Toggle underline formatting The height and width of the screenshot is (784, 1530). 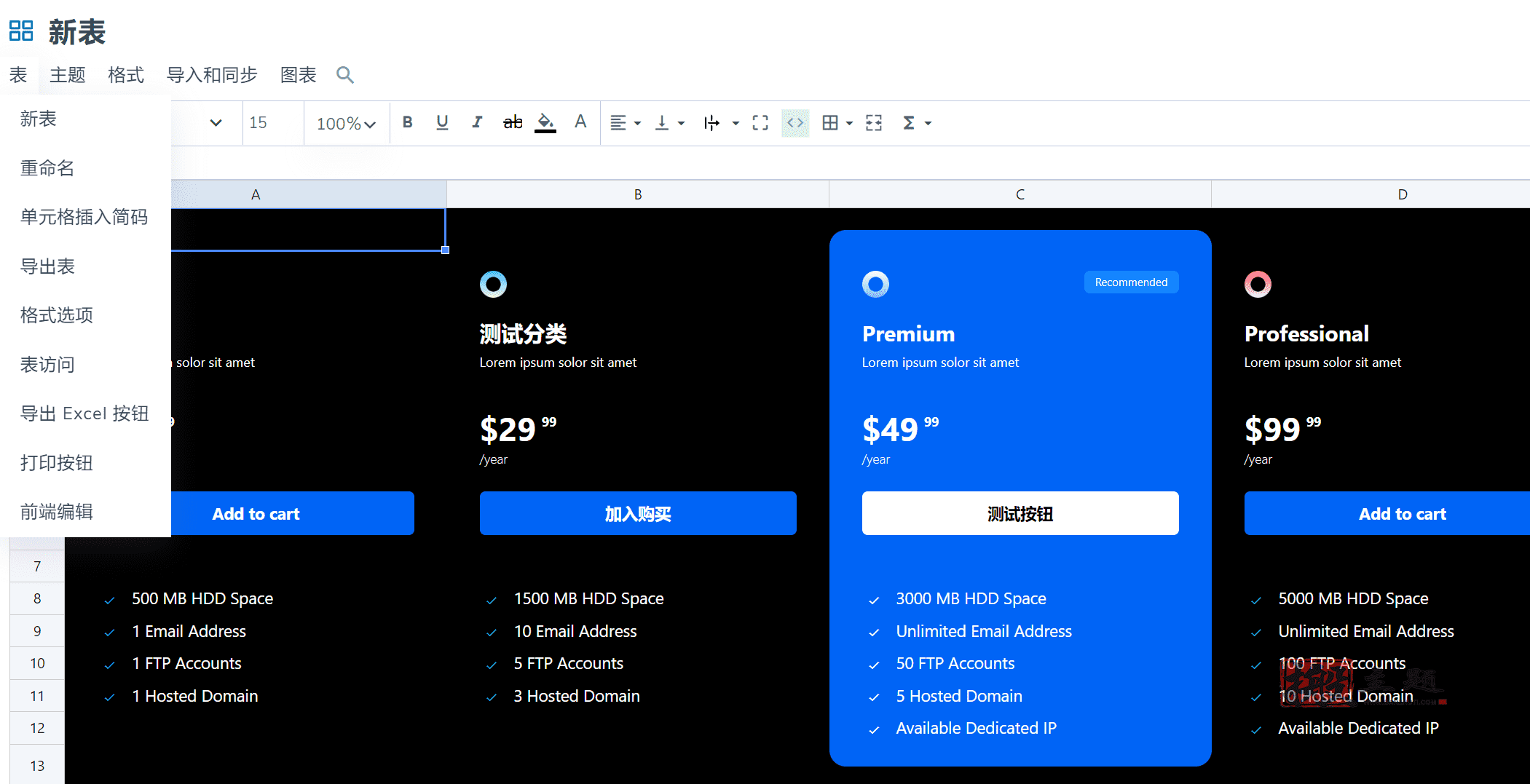(x=442, y=122)
